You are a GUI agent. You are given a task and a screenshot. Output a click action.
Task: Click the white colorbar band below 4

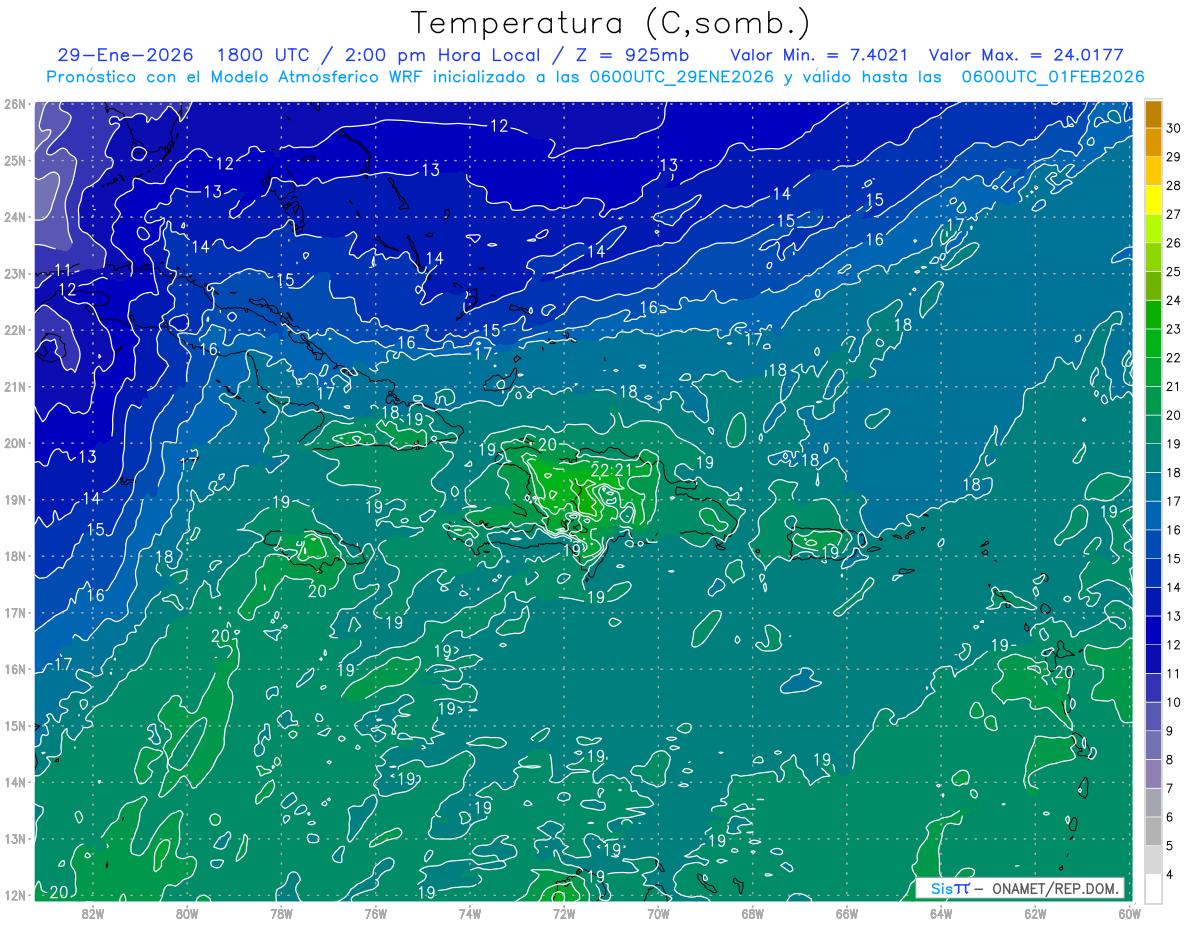click(x=1153, y=888)
